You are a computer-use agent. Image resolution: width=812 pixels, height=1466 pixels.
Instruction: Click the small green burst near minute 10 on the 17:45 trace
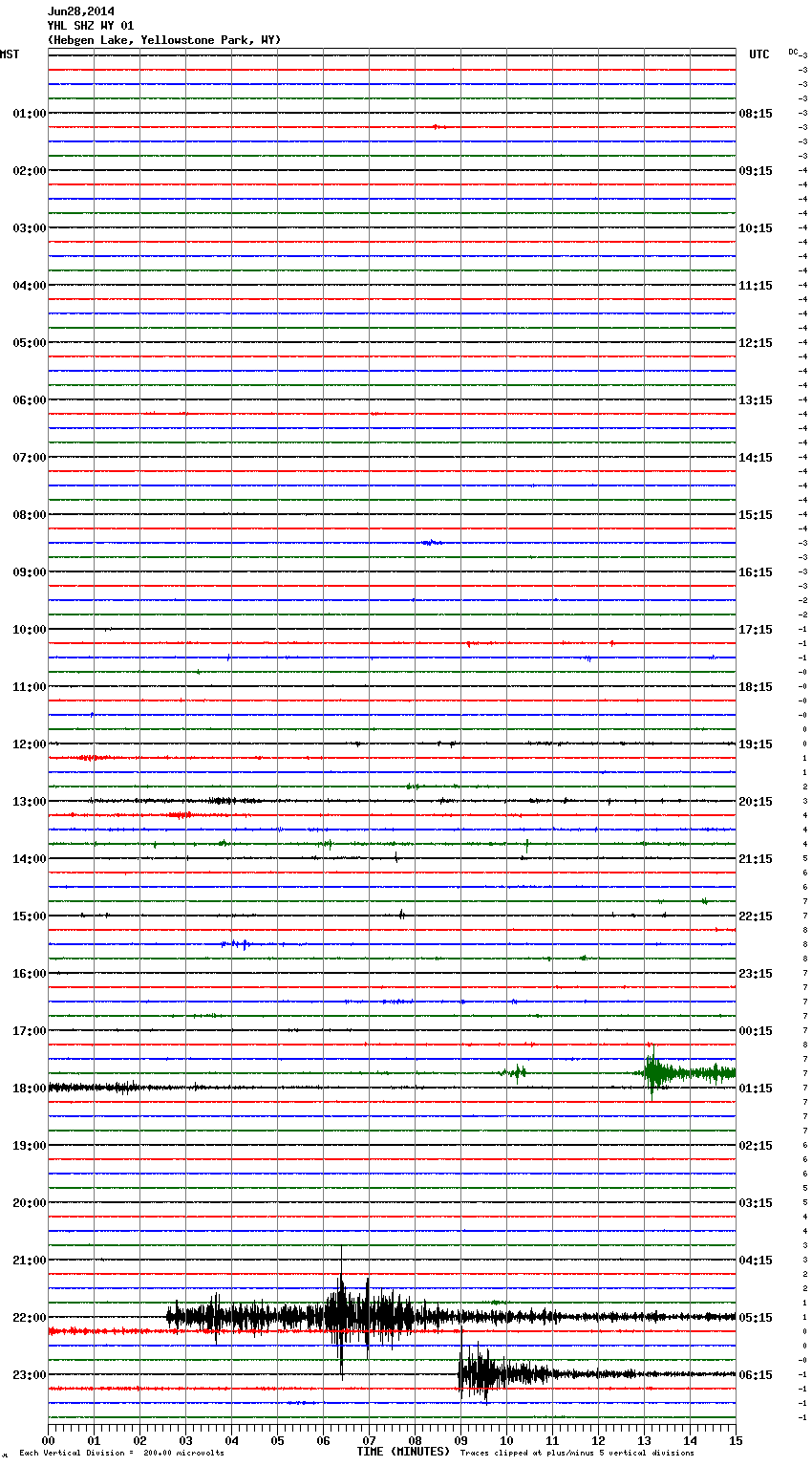tap(514, 1073)
